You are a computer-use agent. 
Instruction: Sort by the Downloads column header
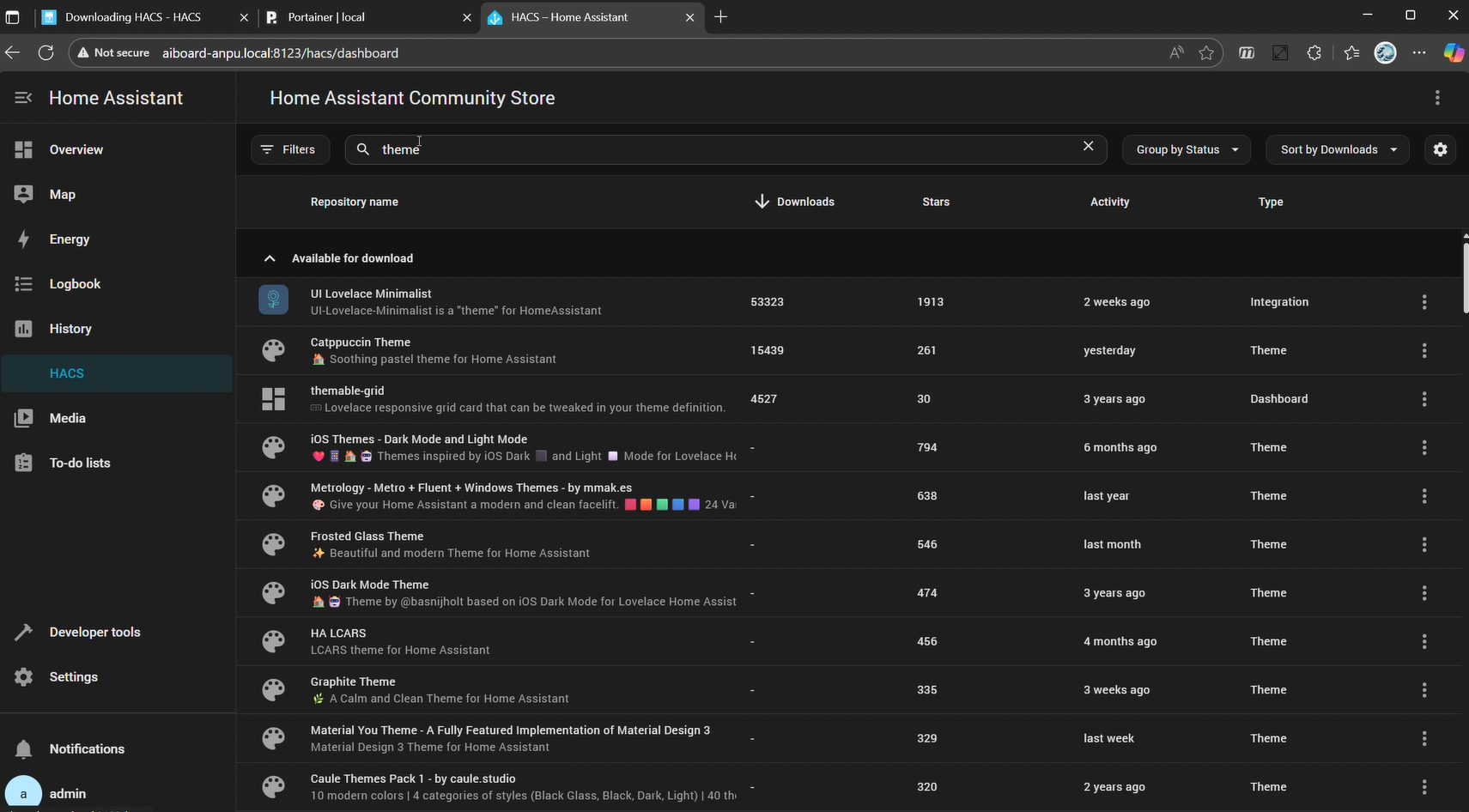coord(804,202)
